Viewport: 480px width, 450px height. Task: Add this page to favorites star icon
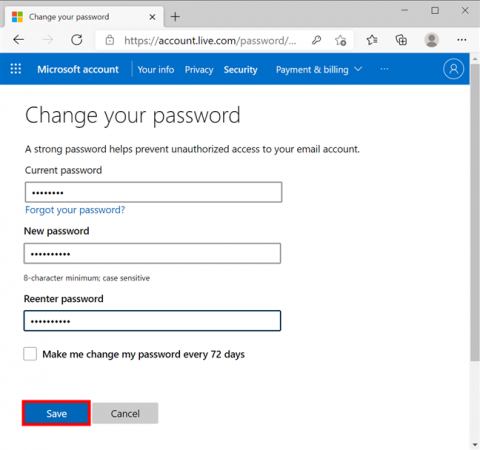[x=341, y=40]
